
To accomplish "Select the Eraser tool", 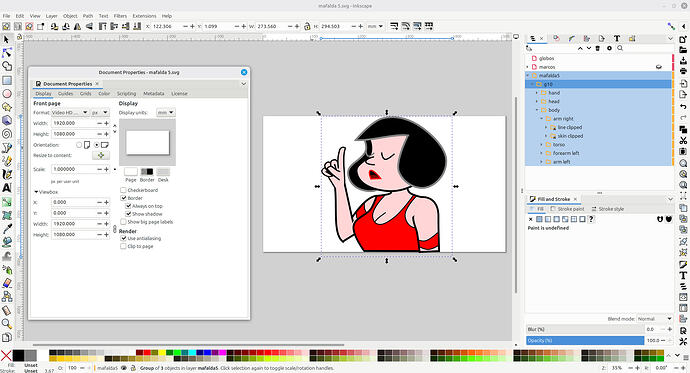I will [x=7, y=283].
